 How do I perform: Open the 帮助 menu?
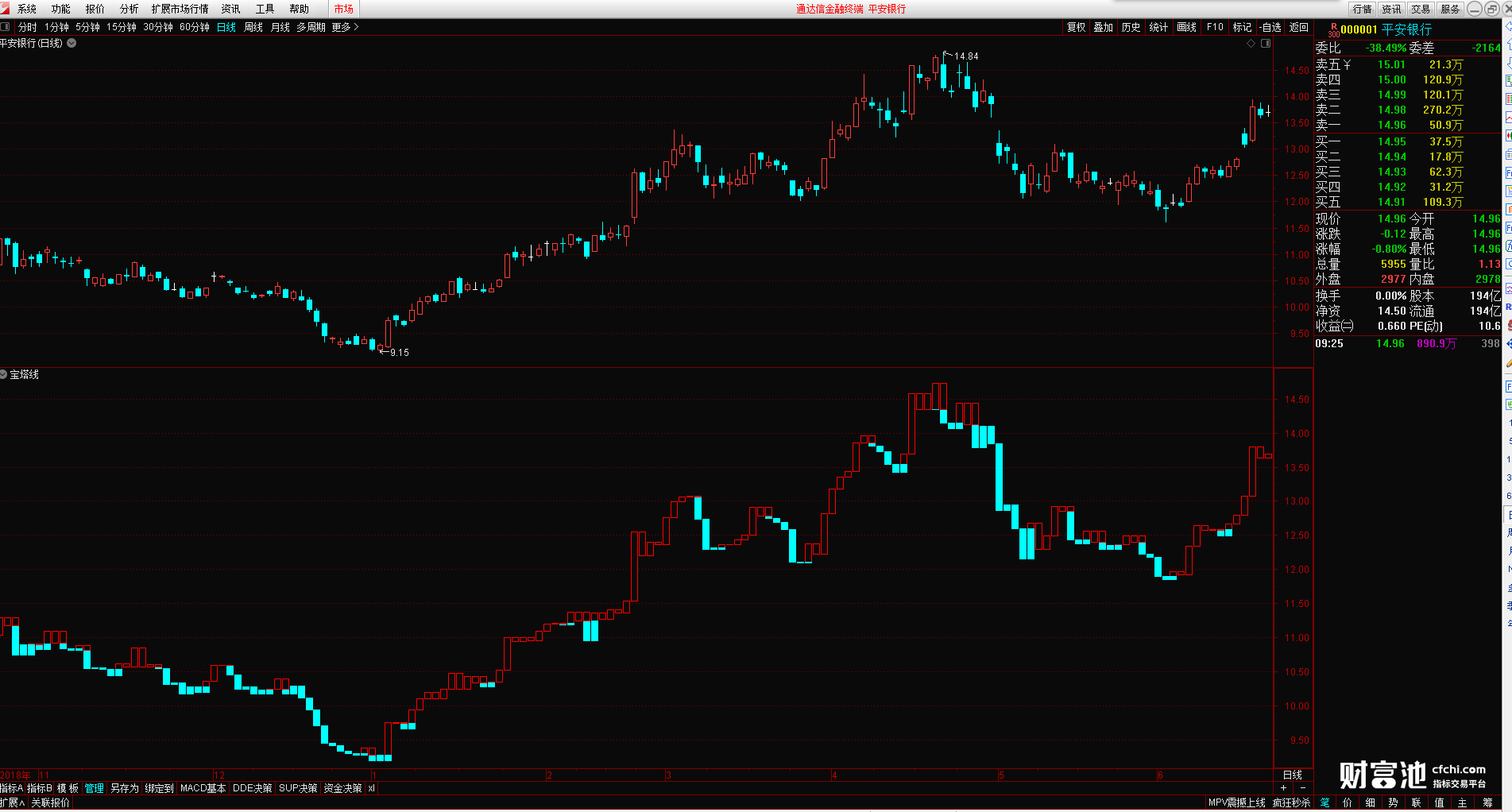click(299, 9)
